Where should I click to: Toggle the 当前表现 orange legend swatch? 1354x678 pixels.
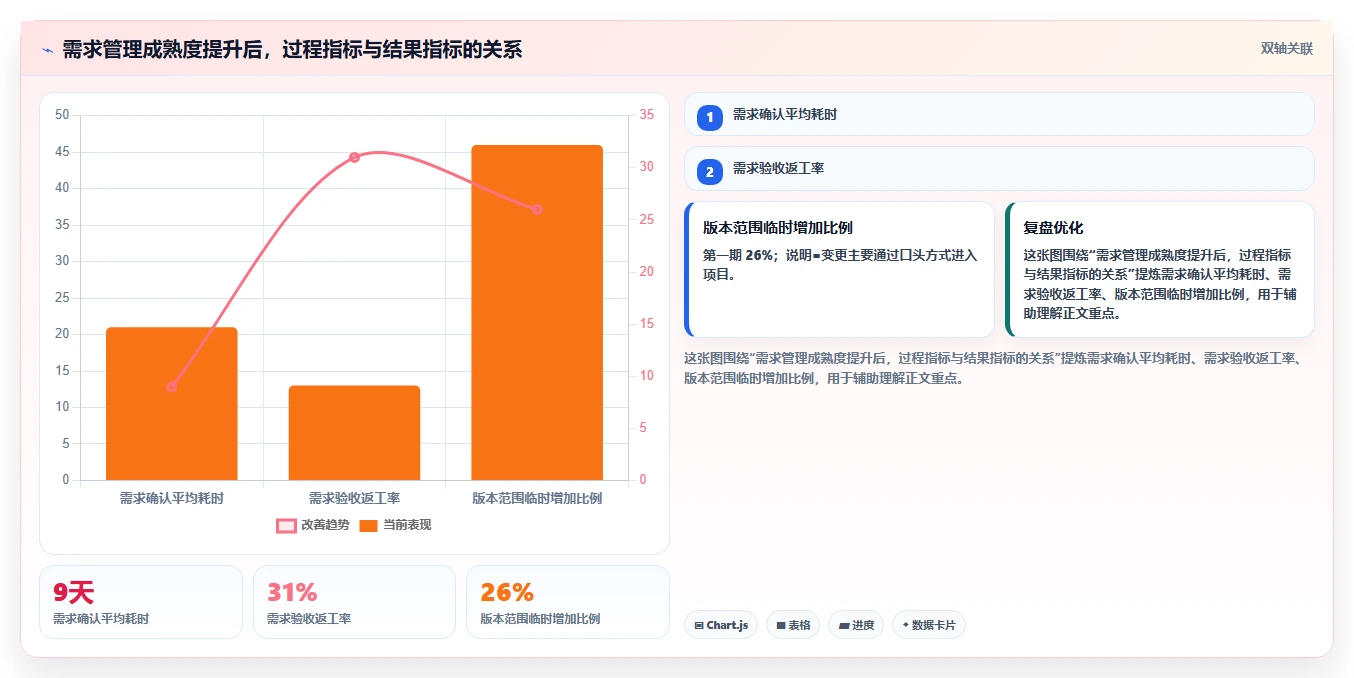(368, 525)
